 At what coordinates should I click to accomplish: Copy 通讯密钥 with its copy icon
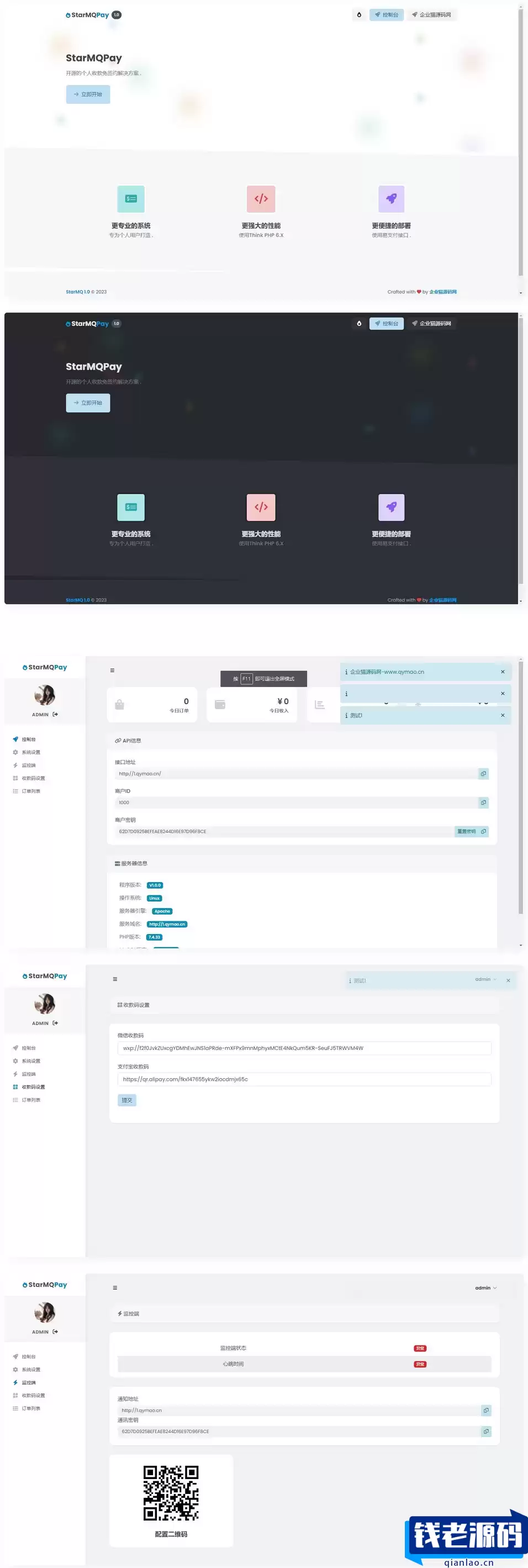click(486, 1432)
